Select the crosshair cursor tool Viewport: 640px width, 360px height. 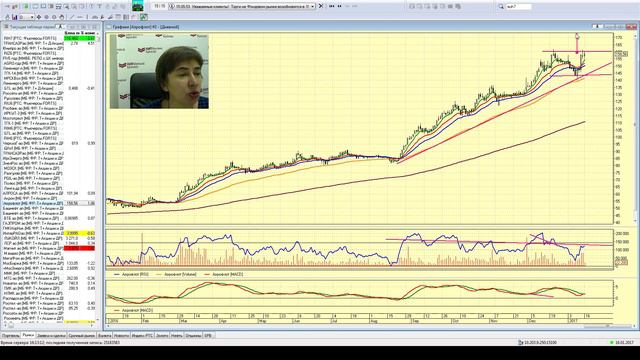(39, 17)
